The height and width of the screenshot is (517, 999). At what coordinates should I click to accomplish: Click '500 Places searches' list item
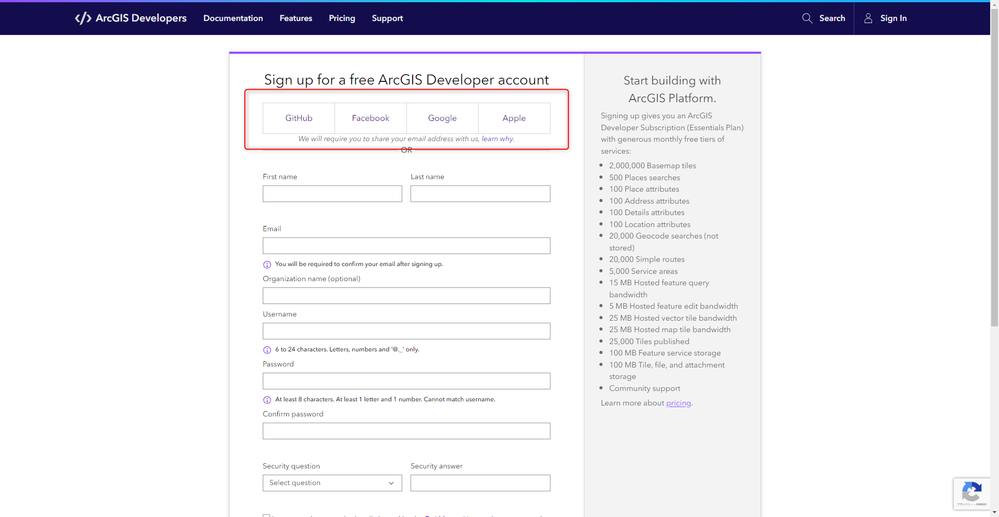tap(644, 178)
